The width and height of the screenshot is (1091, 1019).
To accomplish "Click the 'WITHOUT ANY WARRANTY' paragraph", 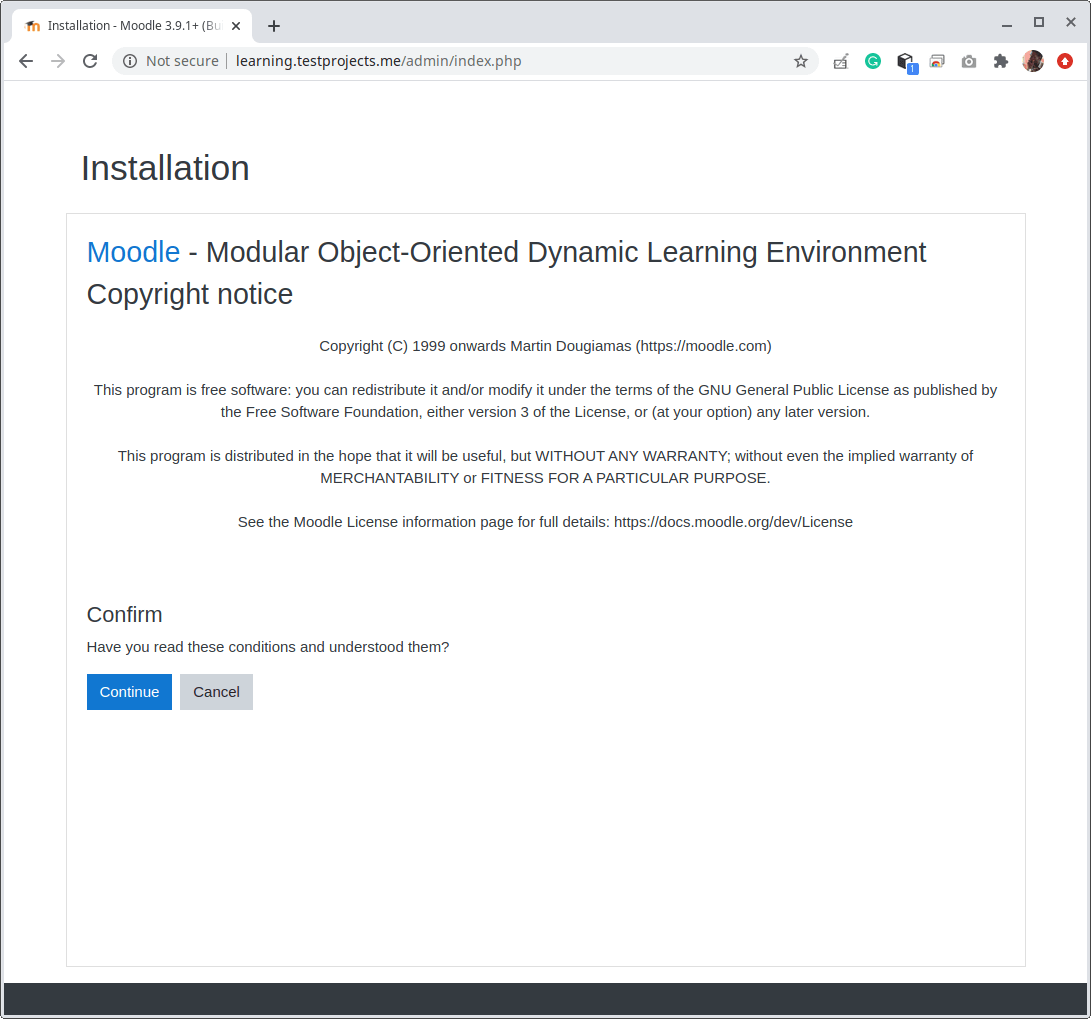I will click(546, 467).
